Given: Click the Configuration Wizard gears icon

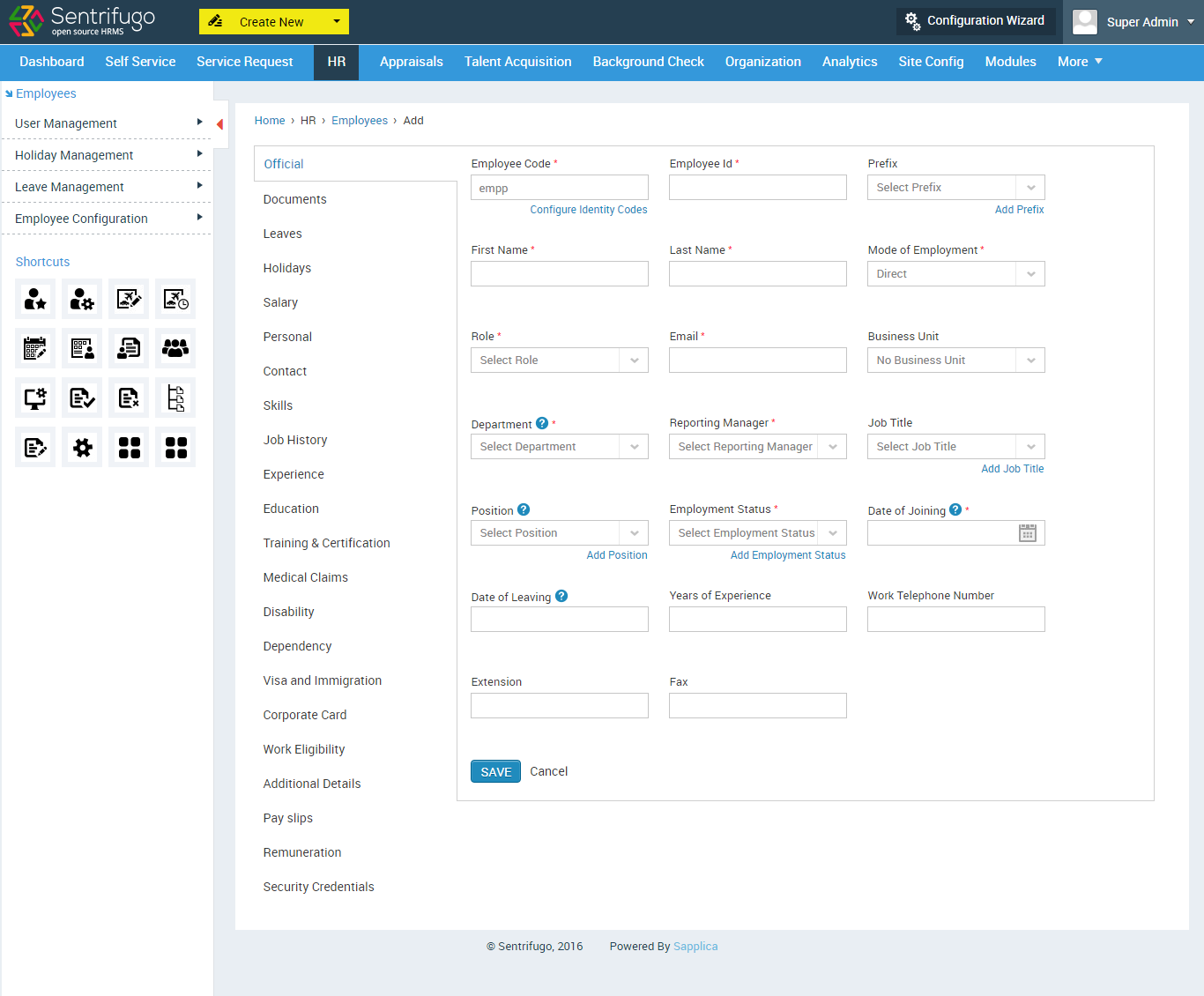Looking at the screenshot, I should [x=912, y=20].
